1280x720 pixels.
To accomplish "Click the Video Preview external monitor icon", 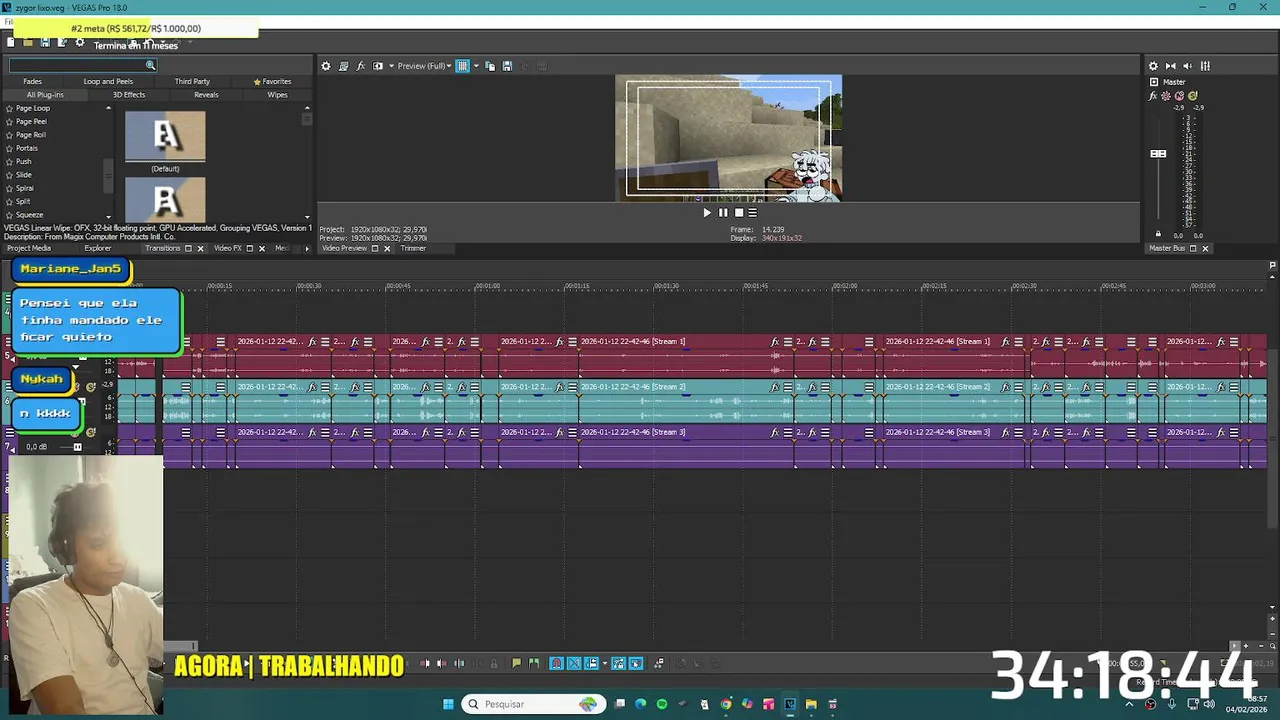I will tap(343, 66).
